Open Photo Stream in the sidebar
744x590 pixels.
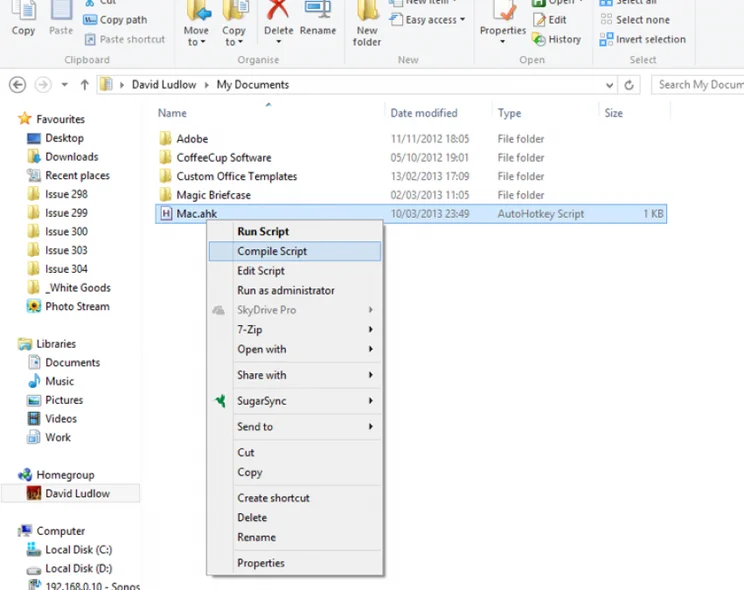tap(68, 307)
